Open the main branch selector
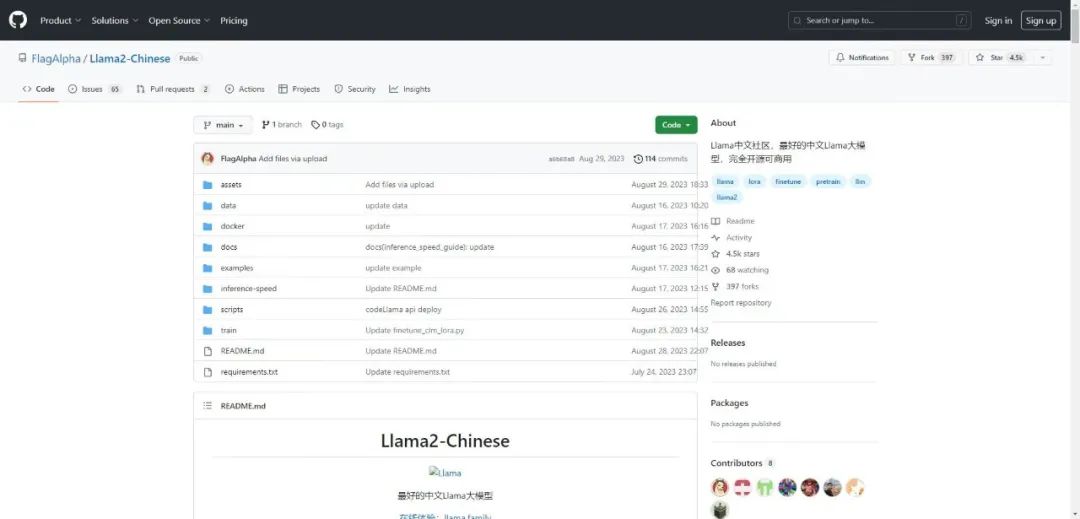Image resolution: width=1080 pixels, height=519 pixels. 223,125
